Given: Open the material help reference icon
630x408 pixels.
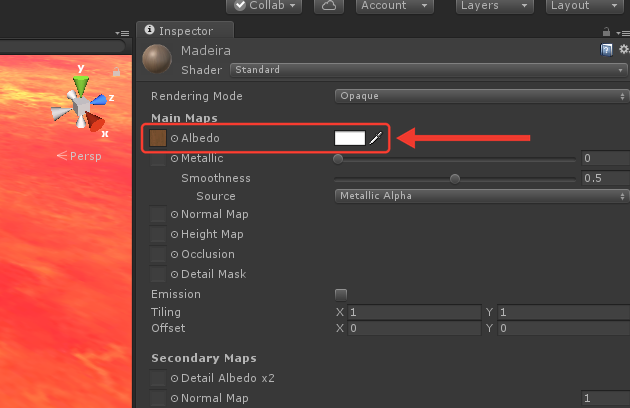Looking at the screenshot, I should (x=606, y=50).
